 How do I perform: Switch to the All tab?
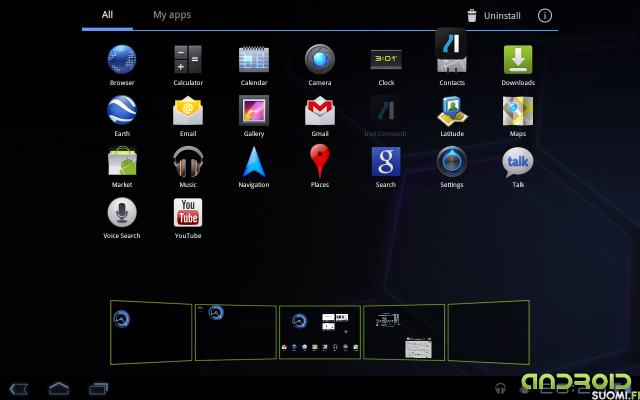pyautogui.click(x=107, y=15)
